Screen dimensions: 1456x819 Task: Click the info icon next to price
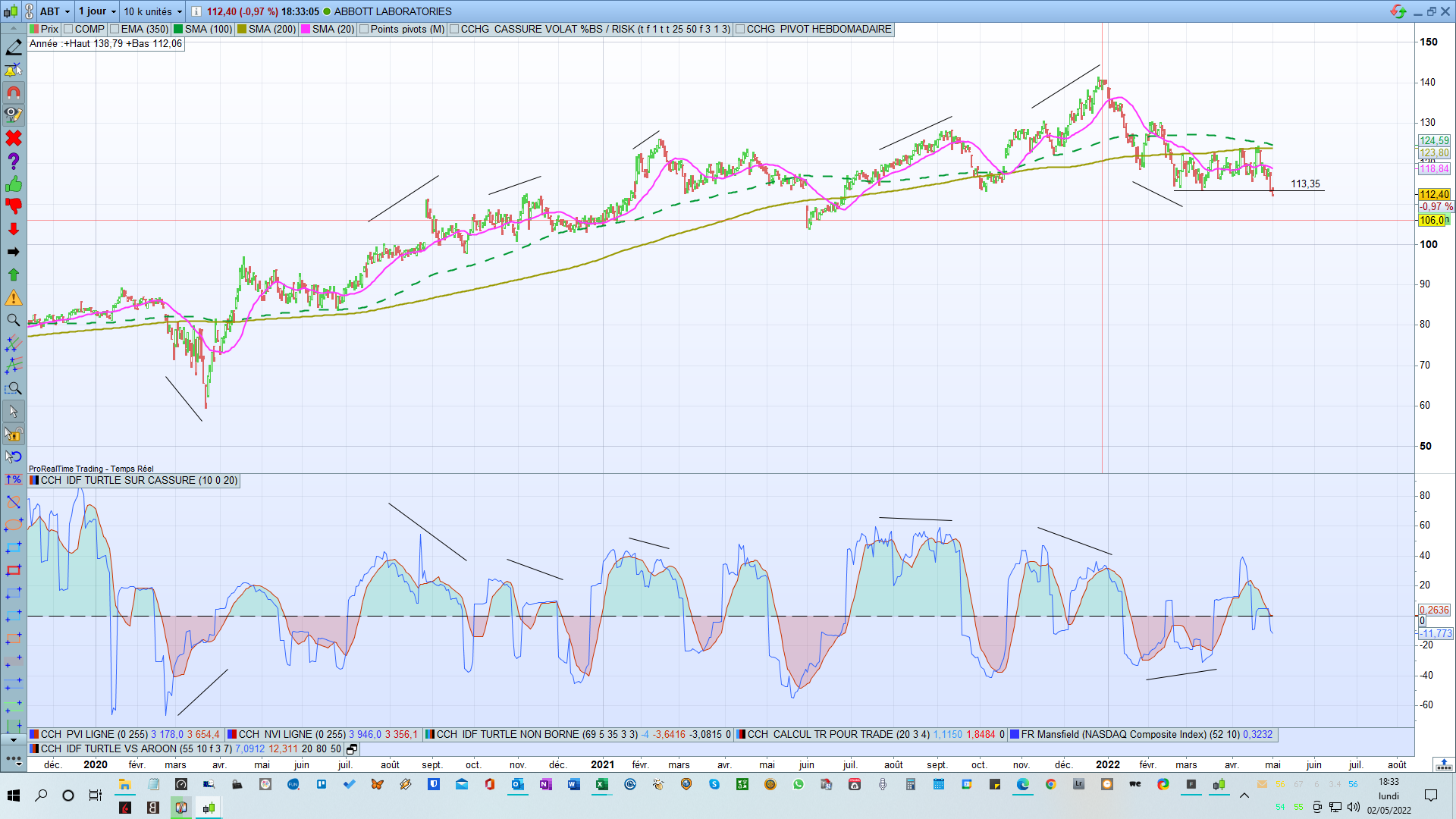click(196, 11)
